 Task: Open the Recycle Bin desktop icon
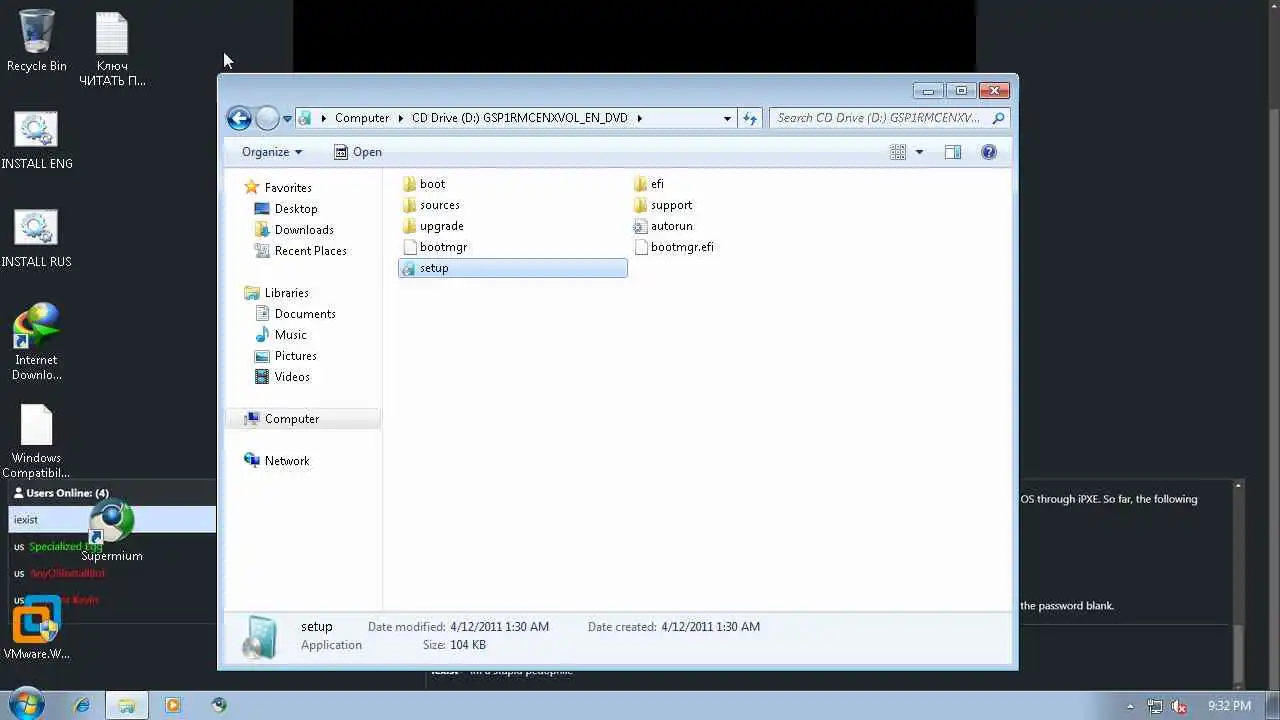37,42
